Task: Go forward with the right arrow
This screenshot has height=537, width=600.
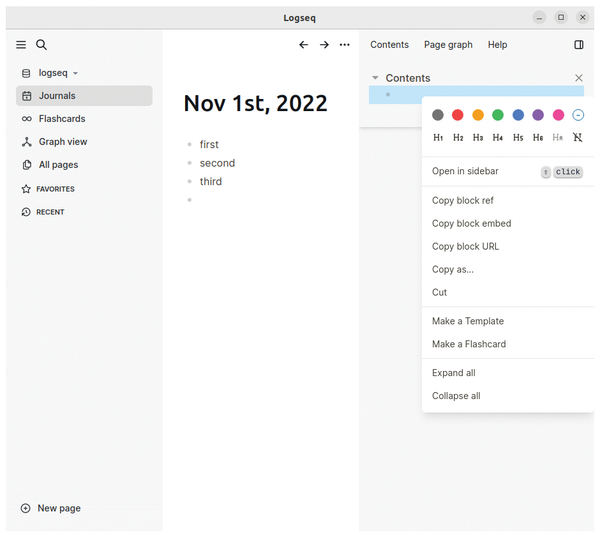Action: [x=324, y=45]
